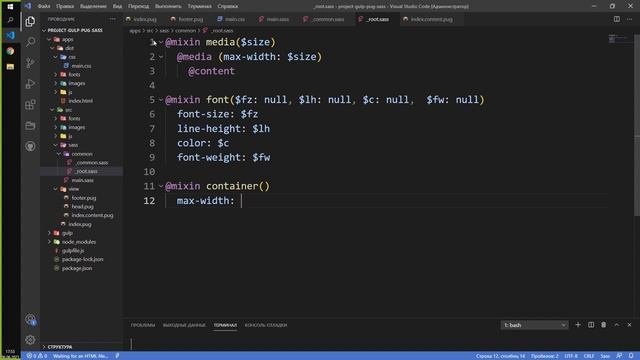640x360 pixels.
Task: Maximize the terminal panel with chevron up
Action: tap(617, 325)
